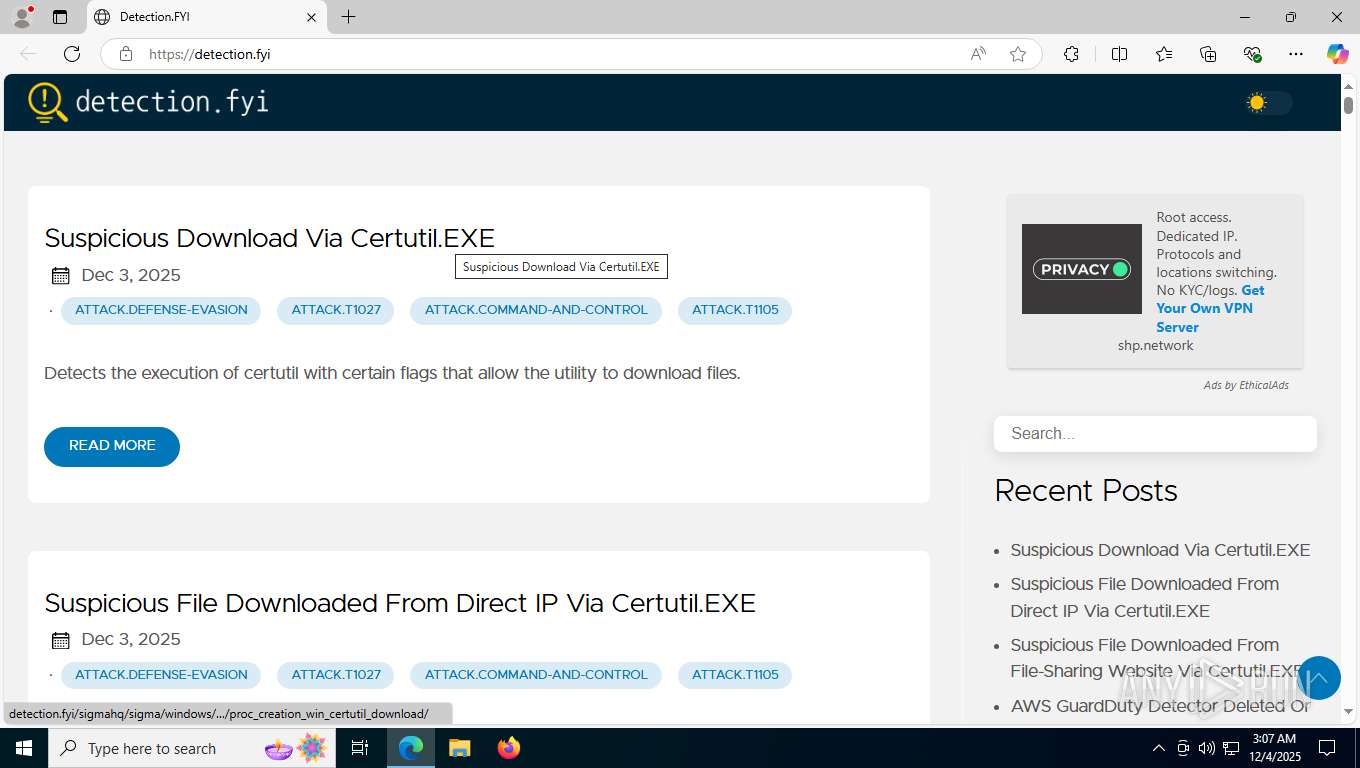Show hidden system tray icons chevron
The image size is (1360, 768).
pyautogui.click(x=1159, y=748)
